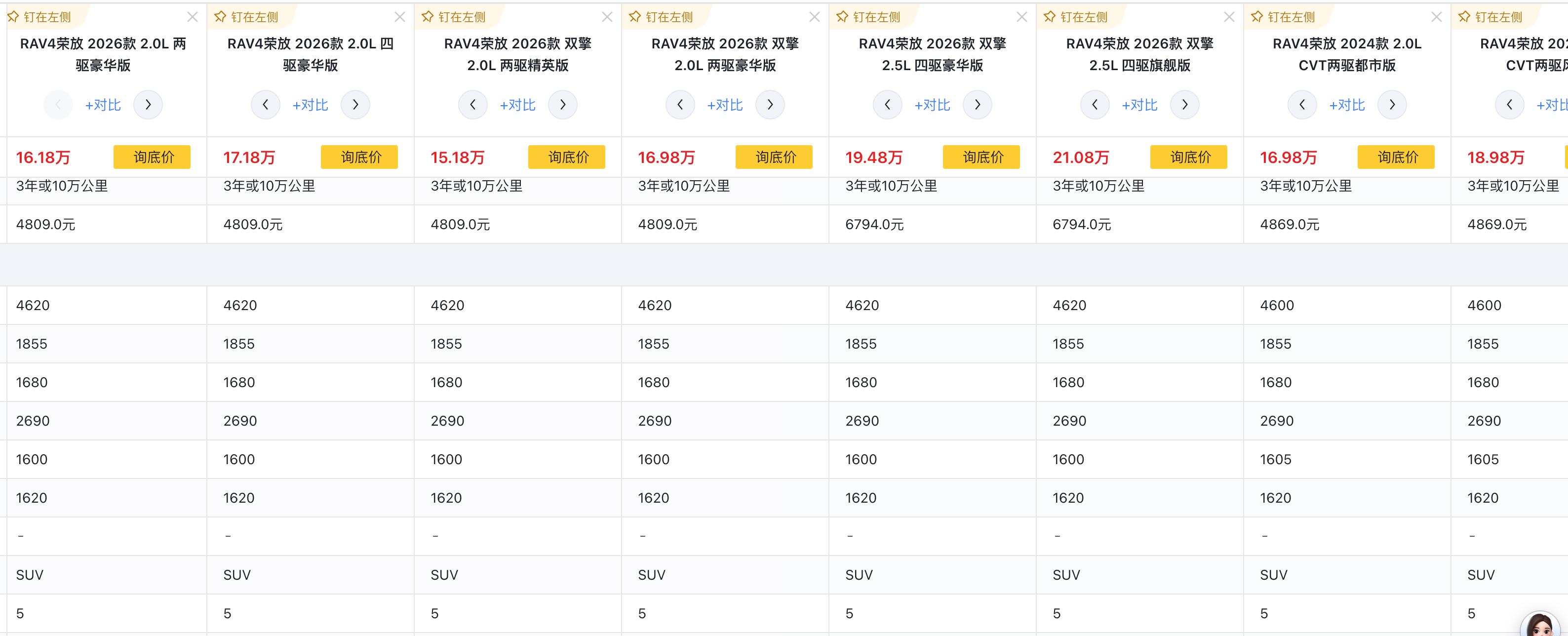Go to previous model in 双擎 2.5L 四驱旗舰版 column
Image resolution: width=1568 pixels, height=636 pixels.
(1095, 105)
